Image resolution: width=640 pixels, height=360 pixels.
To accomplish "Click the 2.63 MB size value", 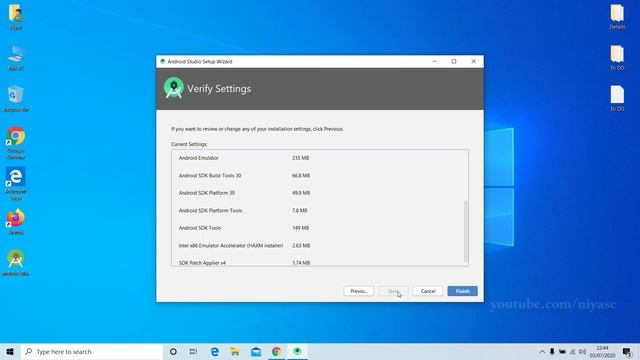I will [x=301, y=245].
